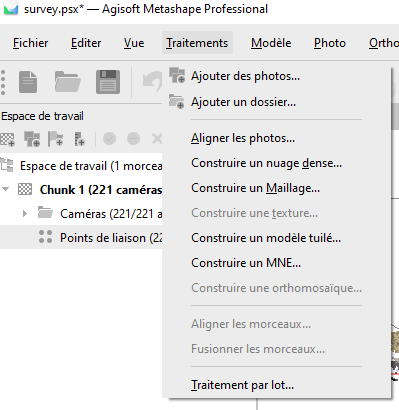Expand the Caméras folder node
The width and height of the screenshot is (399, 410).
click(25, 213)
